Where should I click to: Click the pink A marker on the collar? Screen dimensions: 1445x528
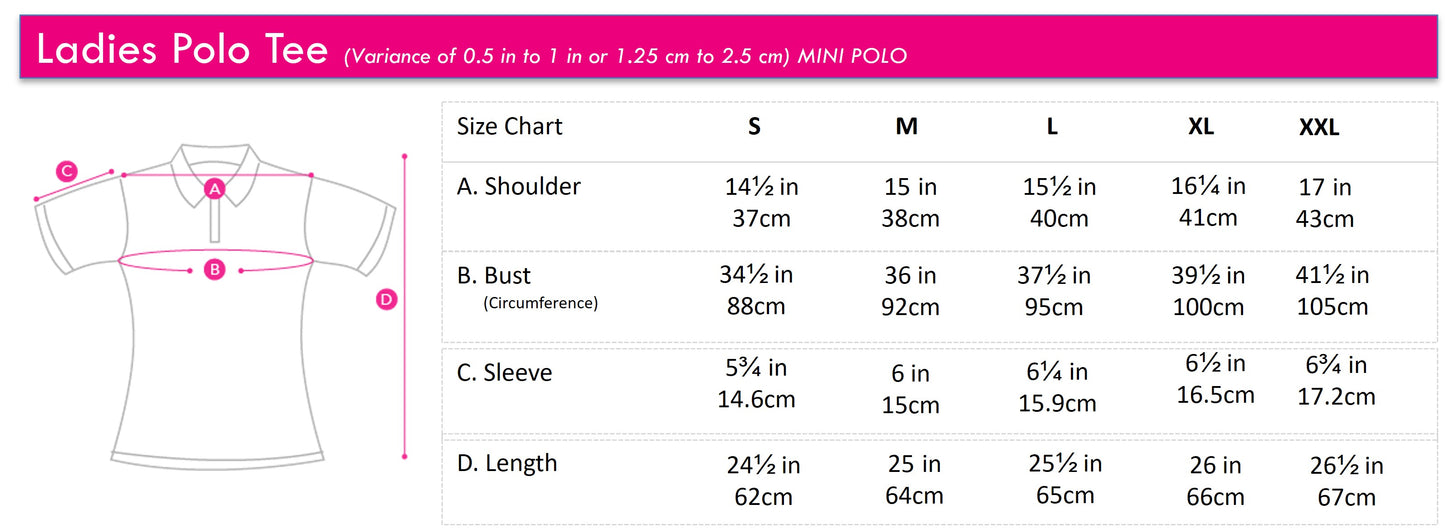214,188
